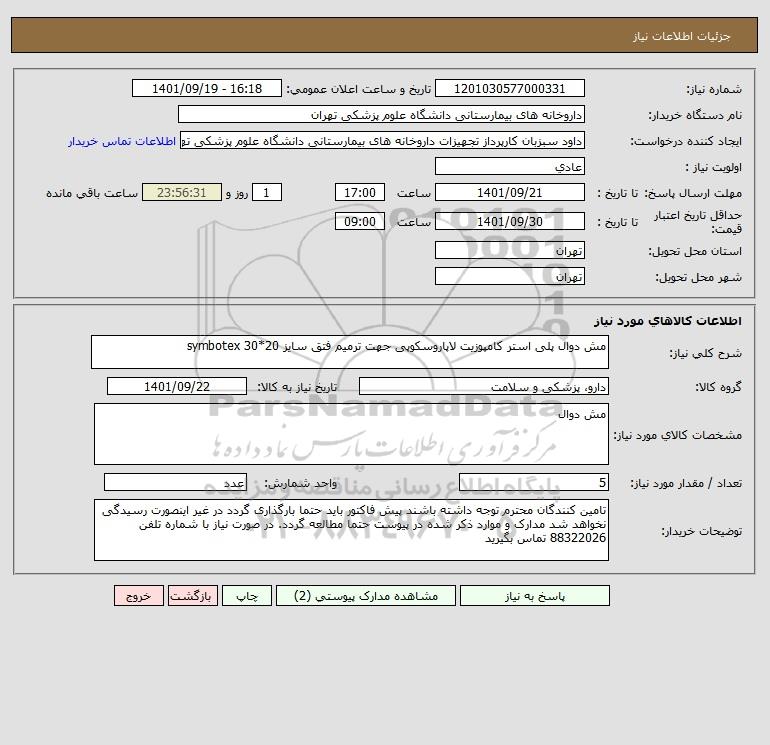Click the 'نام دستگاه خریدار:' label
The width and height of the screenshot is (770, 745).
[x=695, y=115]
